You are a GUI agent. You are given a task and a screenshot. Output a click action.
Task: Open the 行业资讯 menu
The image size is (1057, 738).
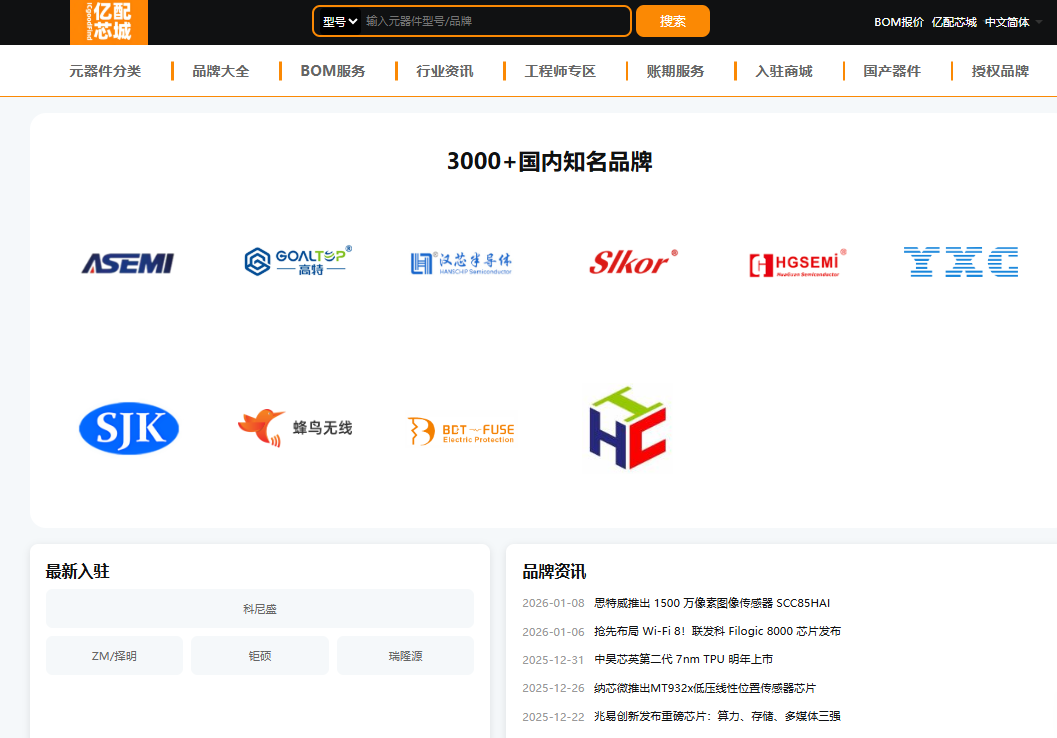pyautogui.click(x=444, y=71)
